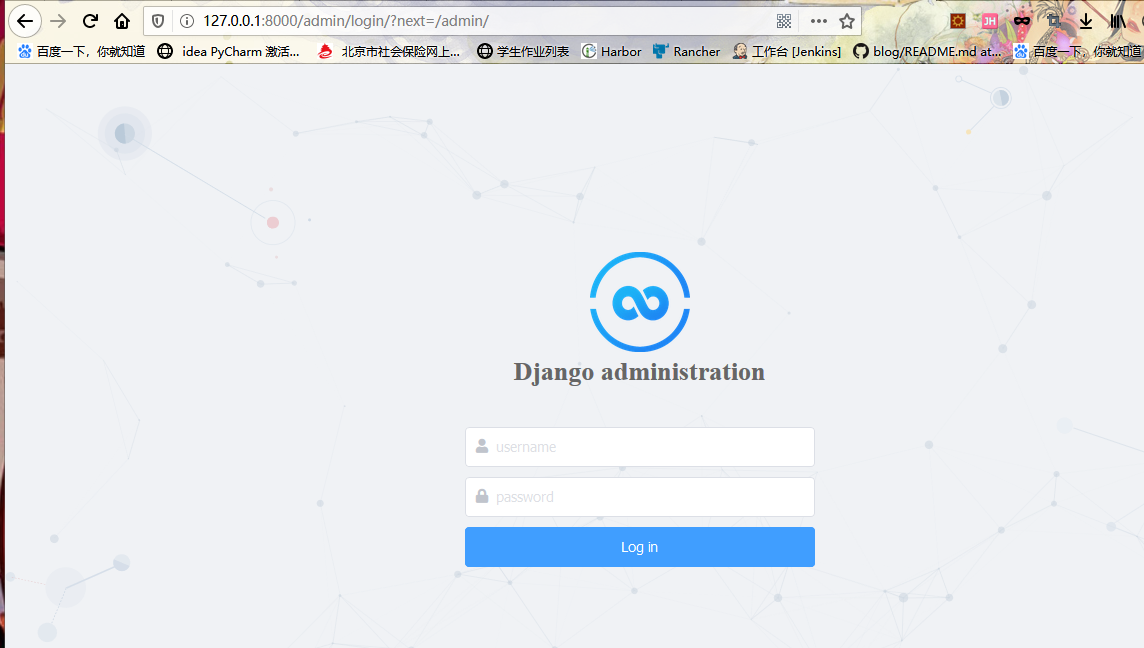Focus the username input field
1144x648 pixels.
pos(640,447)
